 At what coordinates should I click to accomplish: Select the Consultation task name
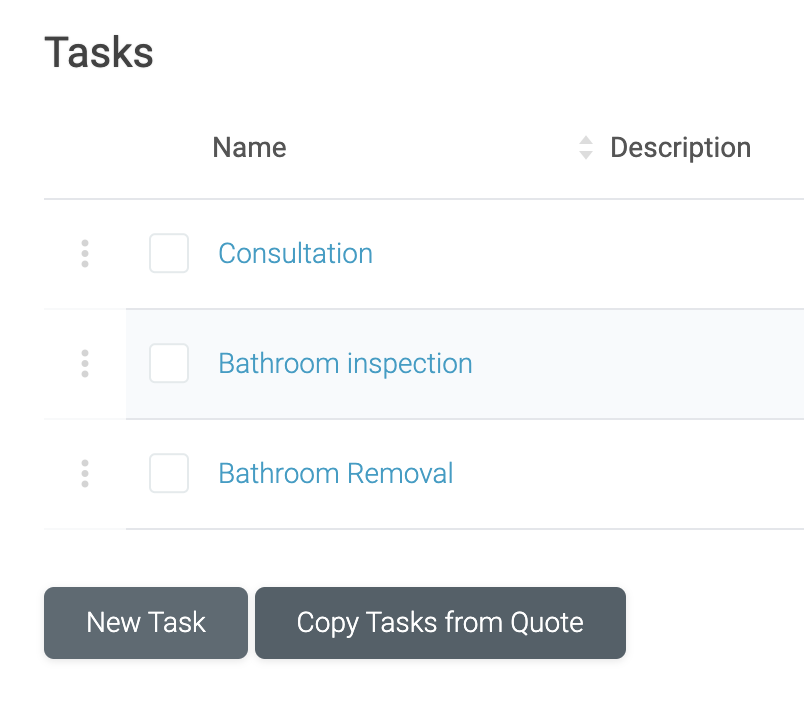[295, 253]
